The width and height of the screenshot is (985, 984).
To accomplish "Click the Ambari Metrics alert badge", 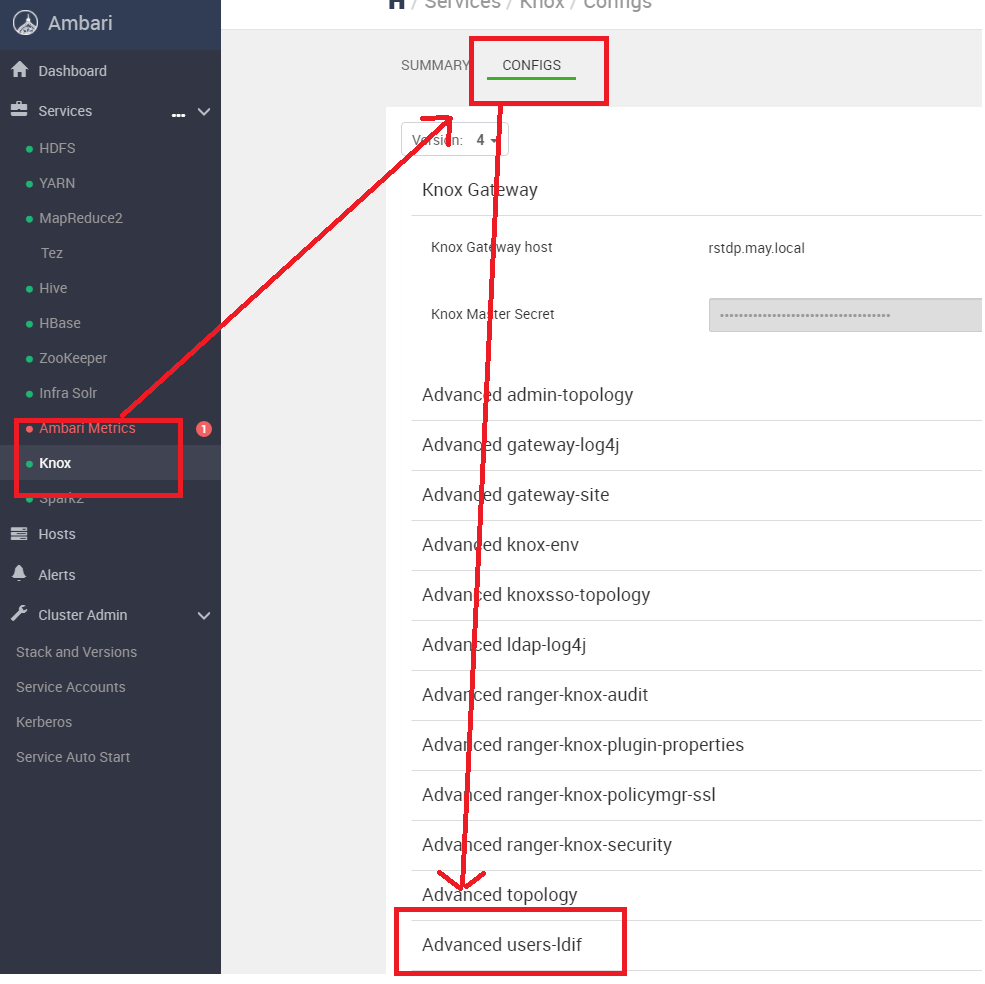I will coord(204,429).
